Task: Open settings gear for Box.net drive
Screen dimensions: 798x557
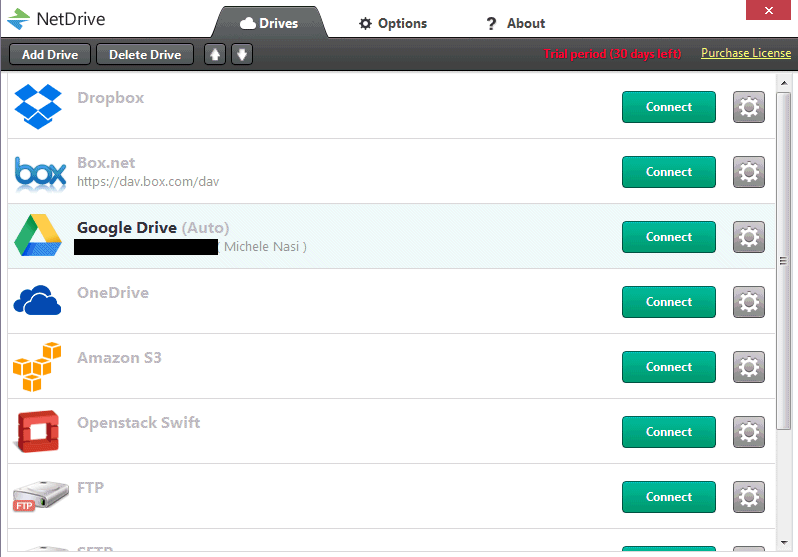Action: (x=749, y=172)
